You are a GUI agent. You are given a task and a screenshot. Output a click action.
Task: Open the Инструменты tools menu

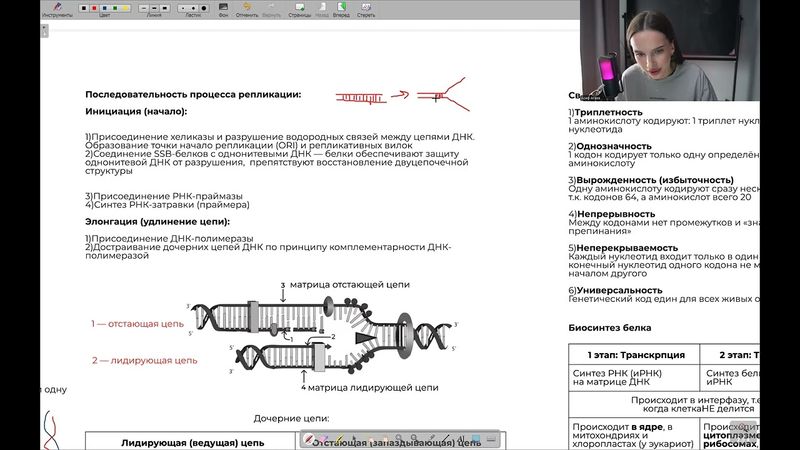(57, 9)
